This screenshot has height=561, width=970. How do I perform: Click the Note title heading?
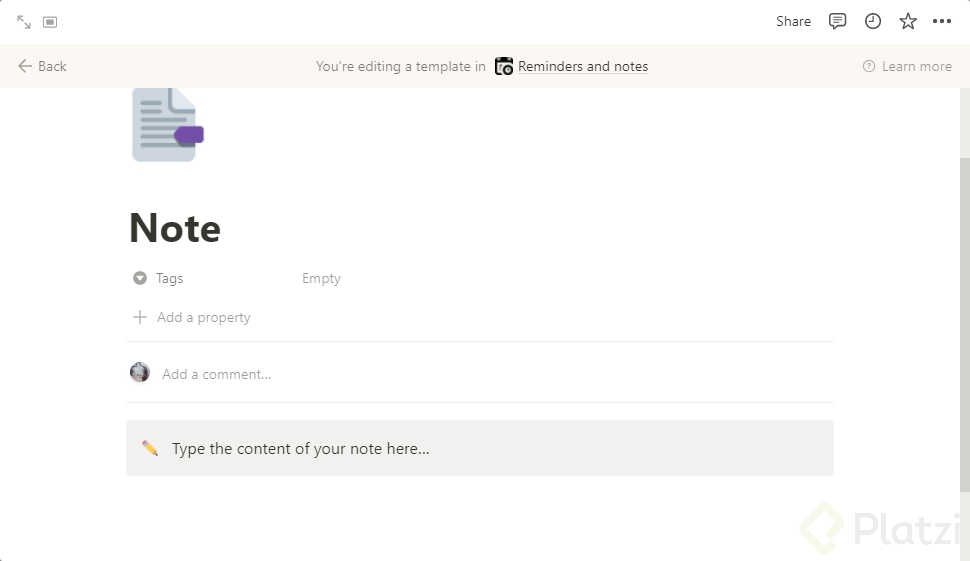click(175, 228)
